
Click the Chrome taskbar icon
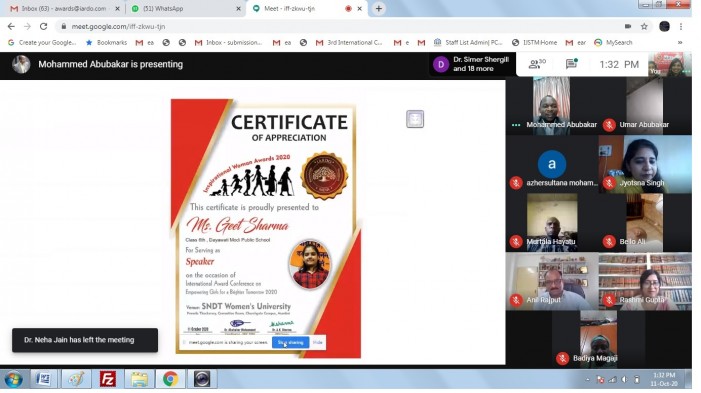pyautogui.click(x=170, y=379)
